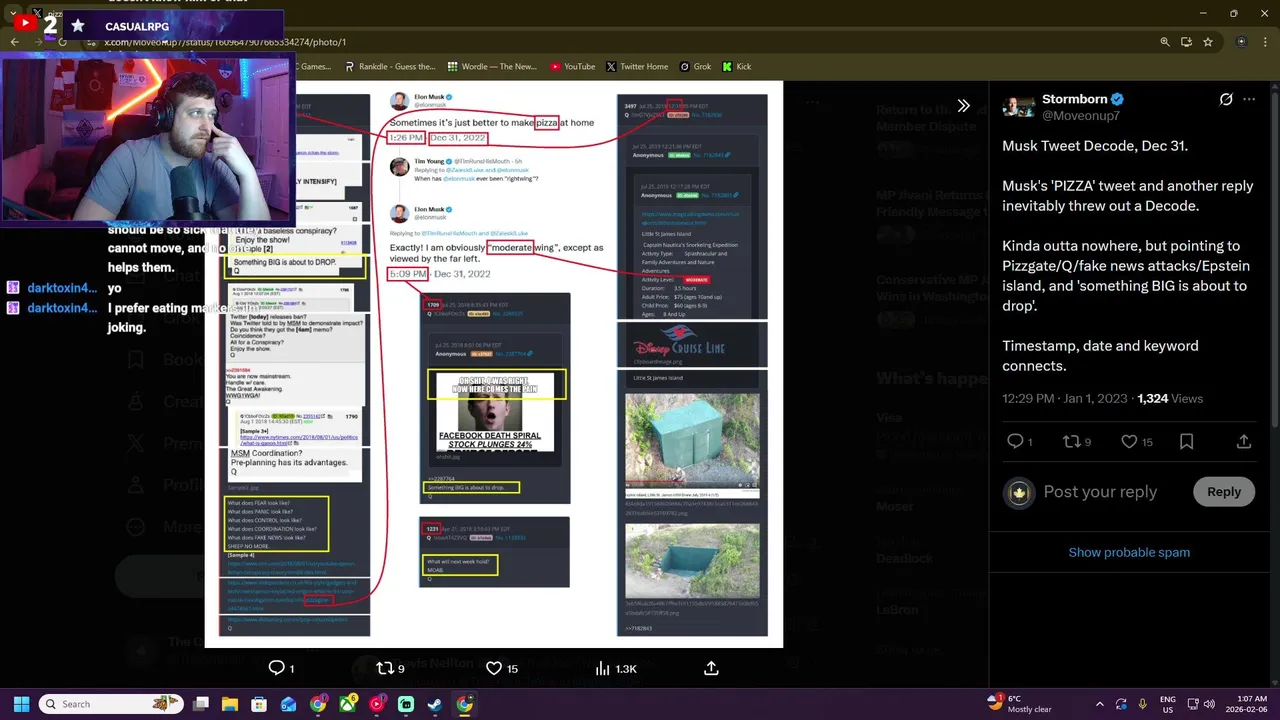Image resolution: width=1280 pixels, height=720 pixels.
Task: Open the YouTube bookmark
Action: (x=572, y=67)
